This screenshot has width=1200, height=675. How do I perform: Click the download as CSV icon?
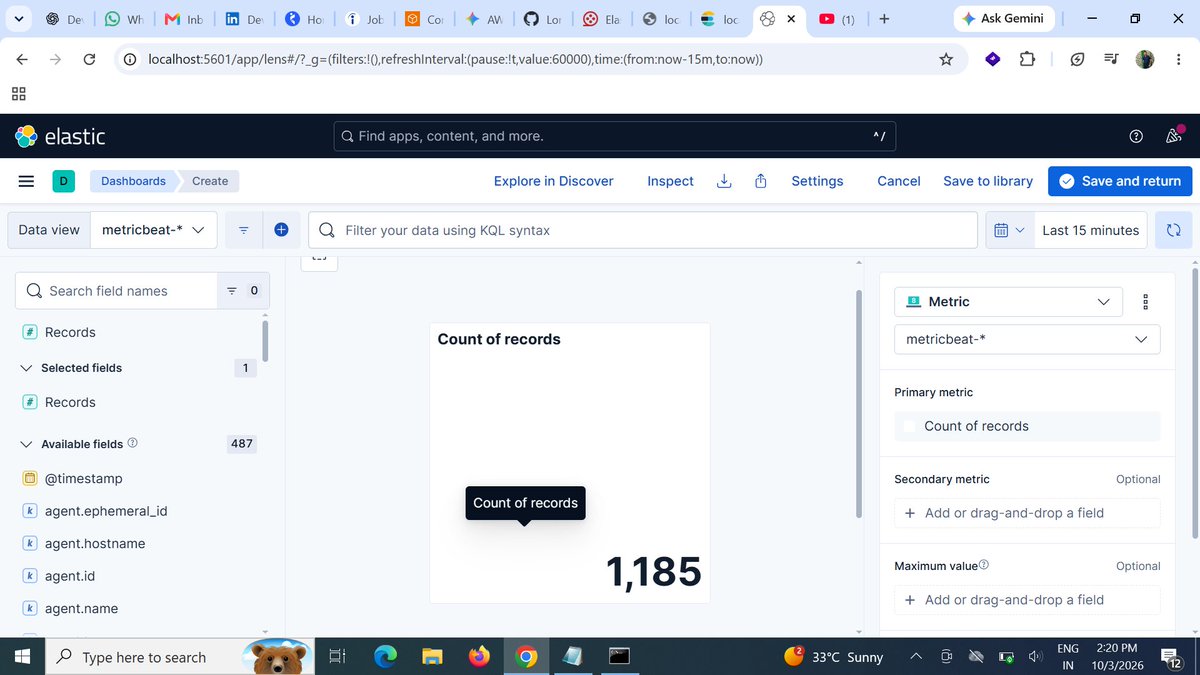click(725, 181)
